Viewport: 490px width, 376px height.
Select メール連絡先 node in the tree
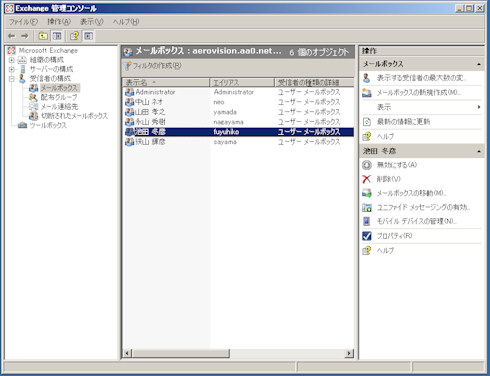click(x=59, y=107)
